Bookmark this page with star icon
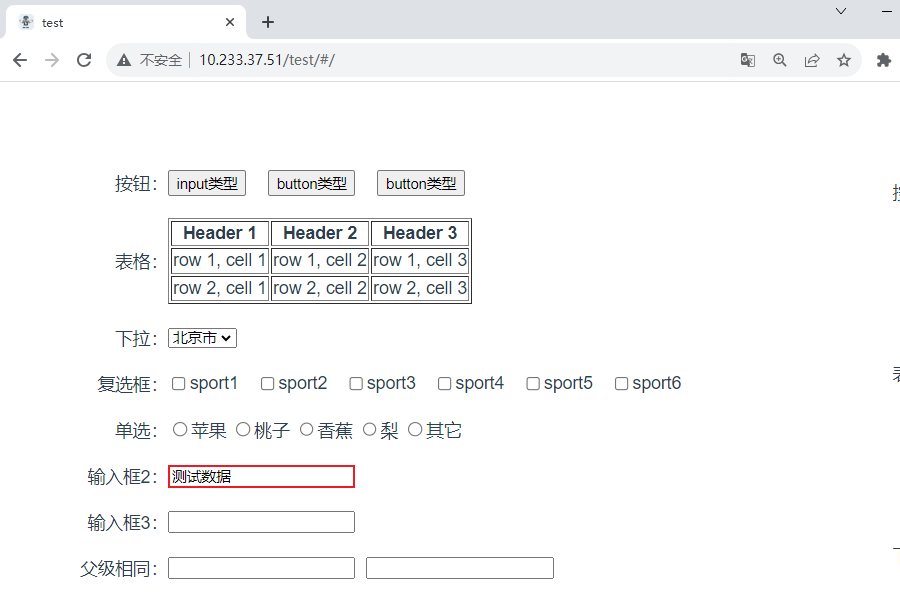Screen dimensions: 900x600 coord(844,60)
